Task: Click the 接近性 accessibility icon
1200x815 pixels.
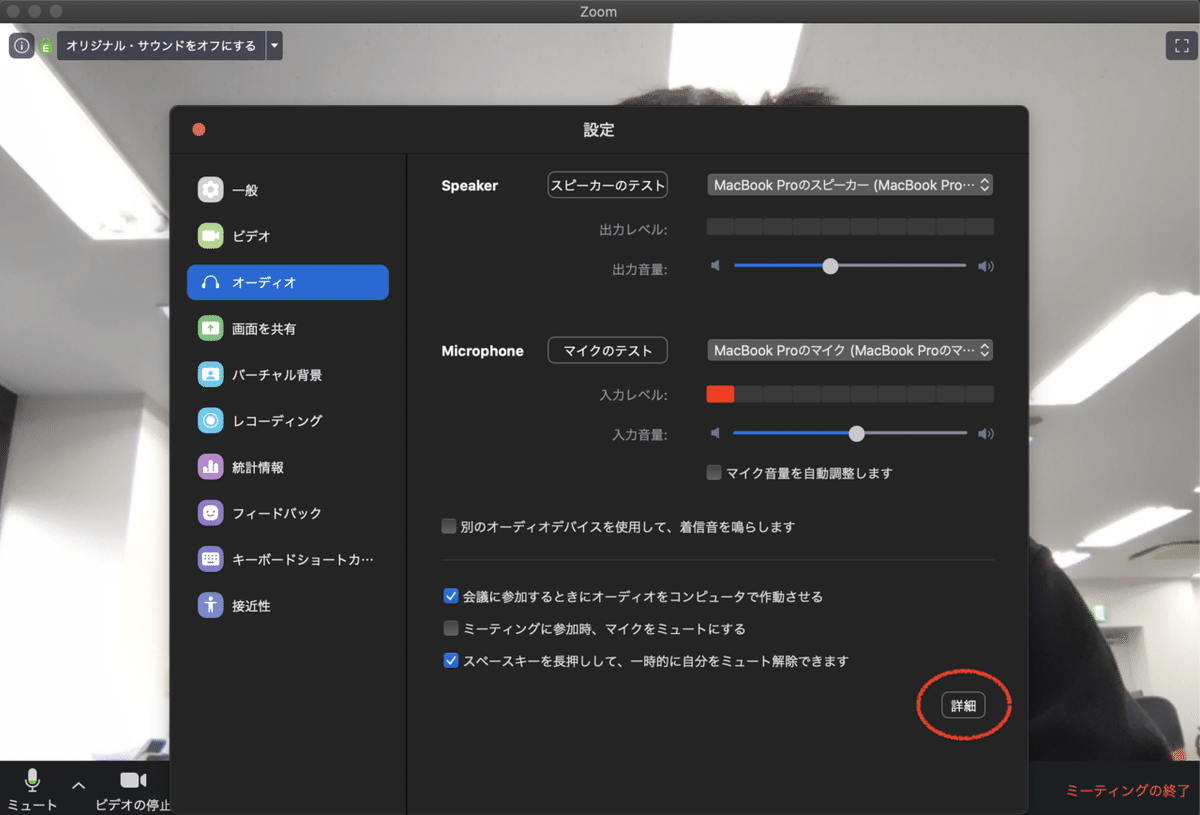Action: [x=210, y=605]
